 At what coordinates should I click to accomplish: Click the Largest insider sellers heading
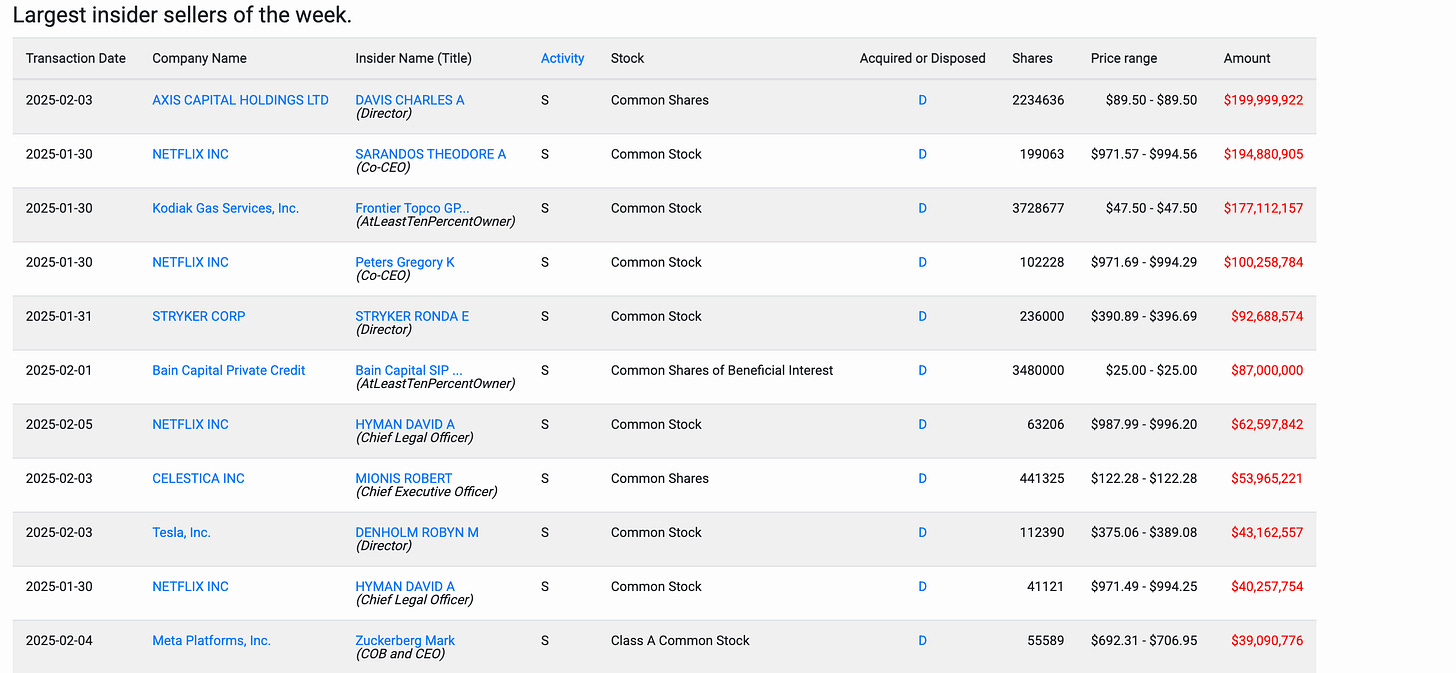[x=182, y=15]
